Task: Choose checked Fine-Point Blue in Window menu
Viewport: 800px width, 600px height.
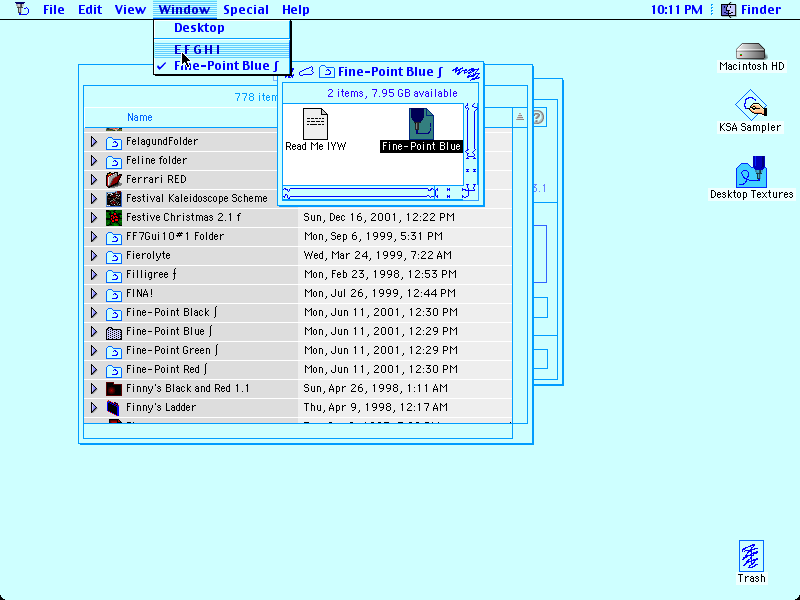Action: point(222,66)
